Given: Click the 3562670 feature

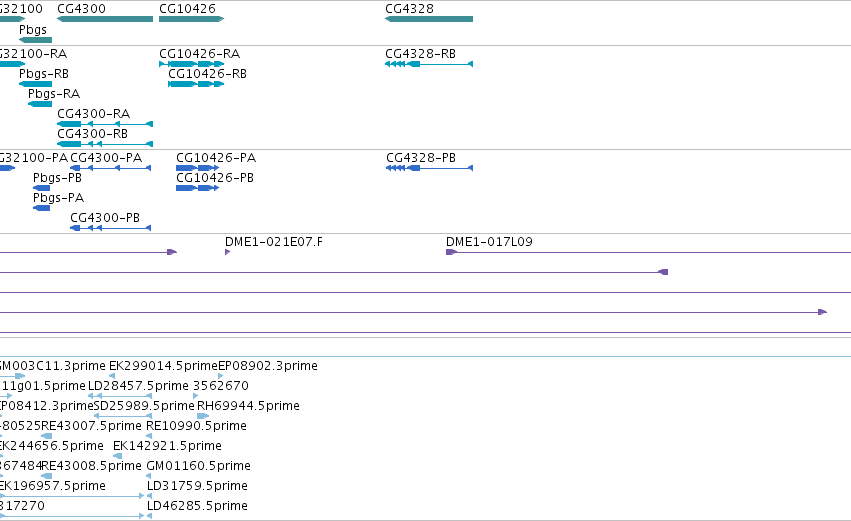Looking at the screenshot, I should 195,396.
